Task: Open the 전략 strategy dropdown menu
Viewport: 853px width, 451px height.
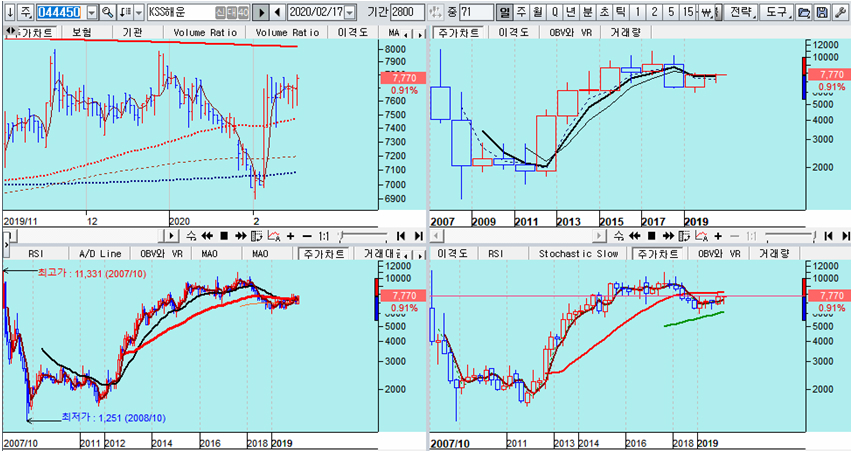Action: (741, 12)
